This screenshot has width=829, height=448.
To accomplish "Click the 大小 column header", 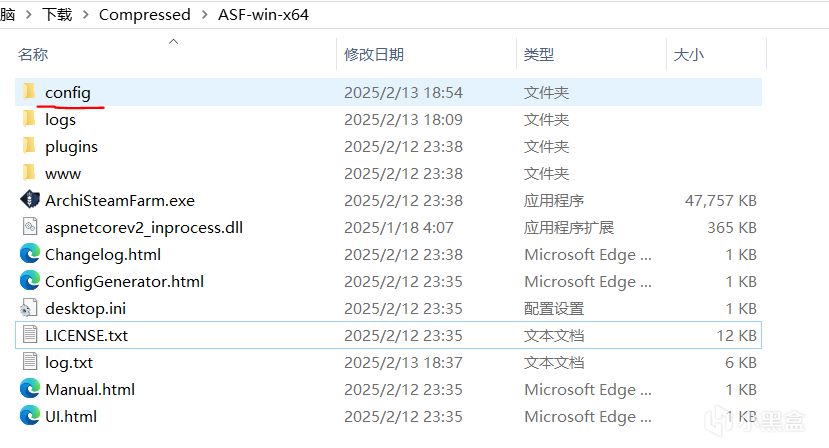I will click(x=689, y=55).
